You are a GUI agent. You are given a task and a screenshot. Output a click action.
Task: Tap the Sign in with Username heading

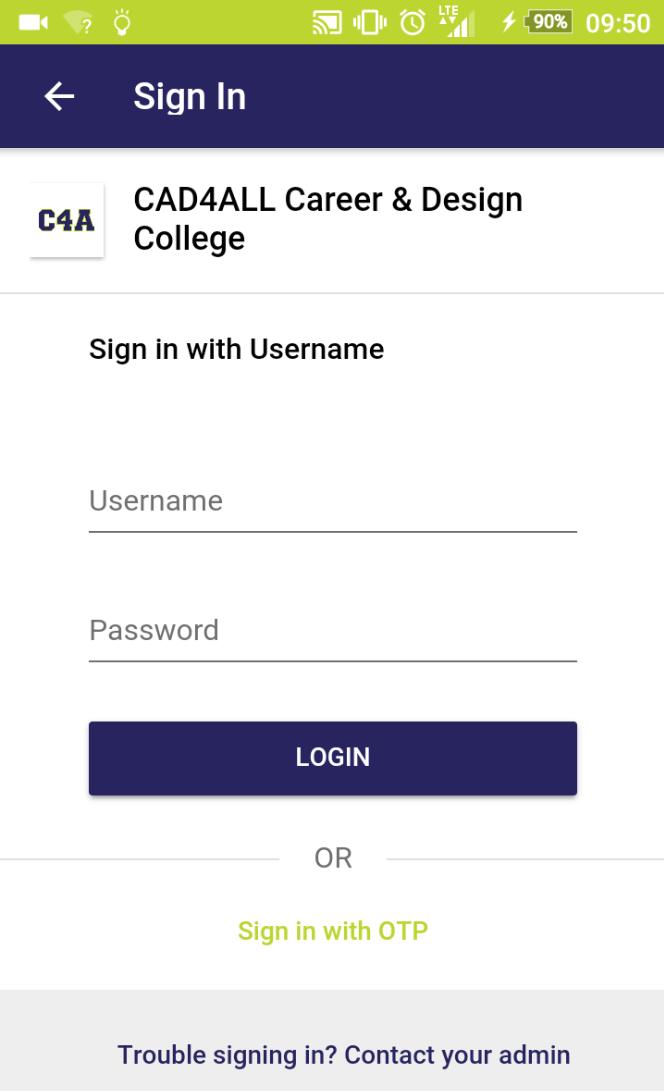tap(237, 349)
